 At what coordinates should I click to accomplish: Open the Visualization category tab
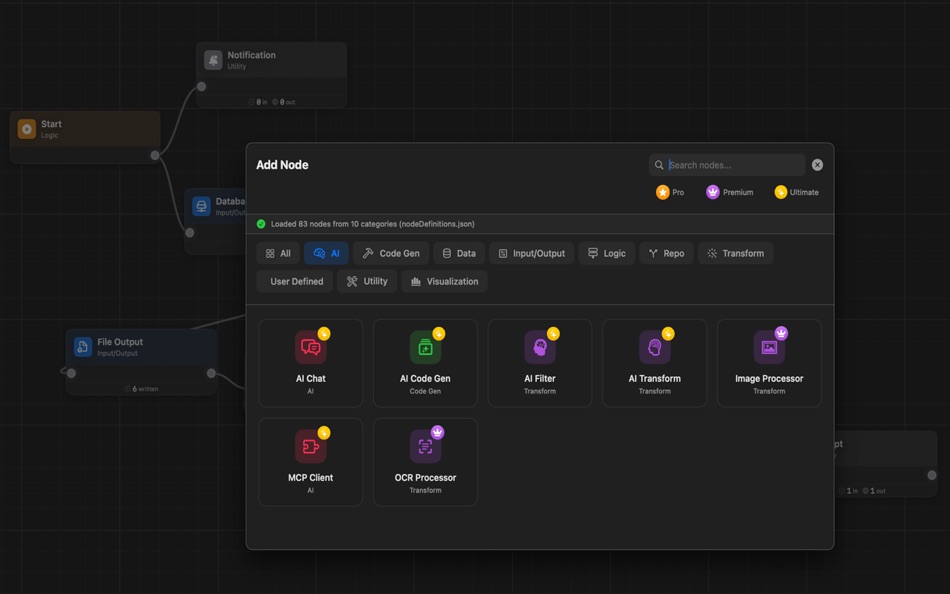point(444,281)
